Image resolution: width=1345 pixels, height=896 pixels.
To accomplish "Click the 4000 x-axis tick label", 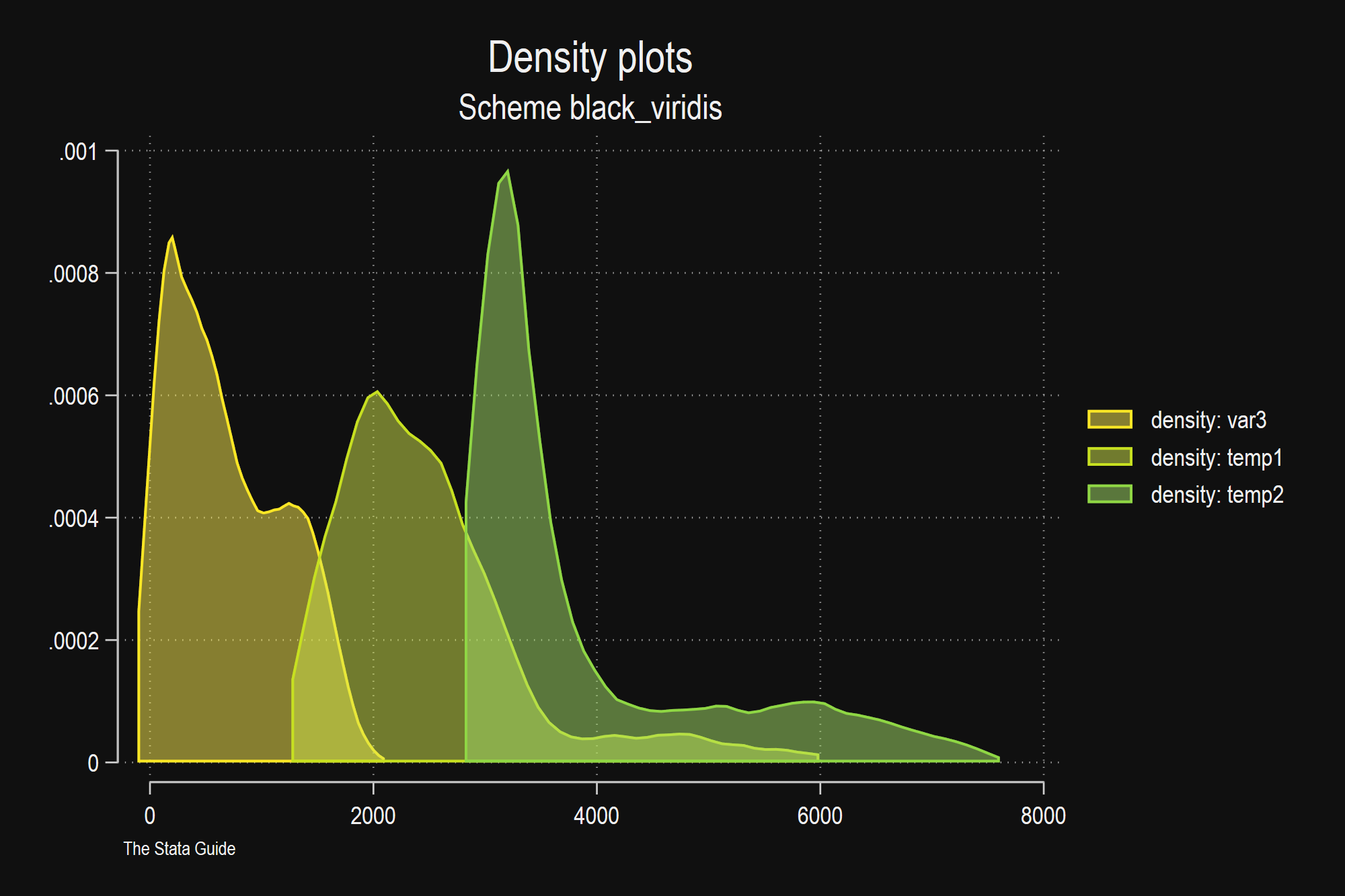I will (597, 816).
